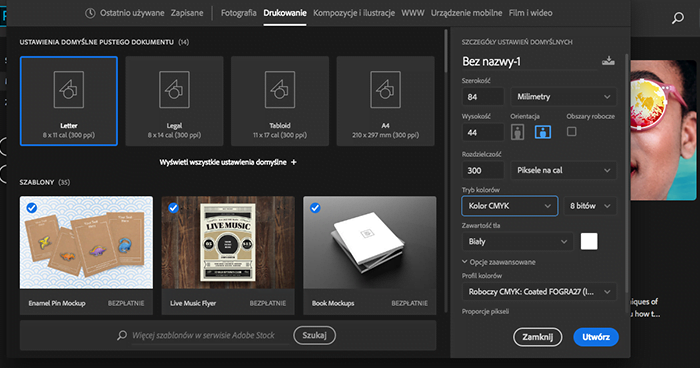The height and width of the screenshot is (368, 700).
Task: Click the A4 caption '210 x 297 mm (300 ppi)'
Action: pyautogui.click(x=385, y=135)
